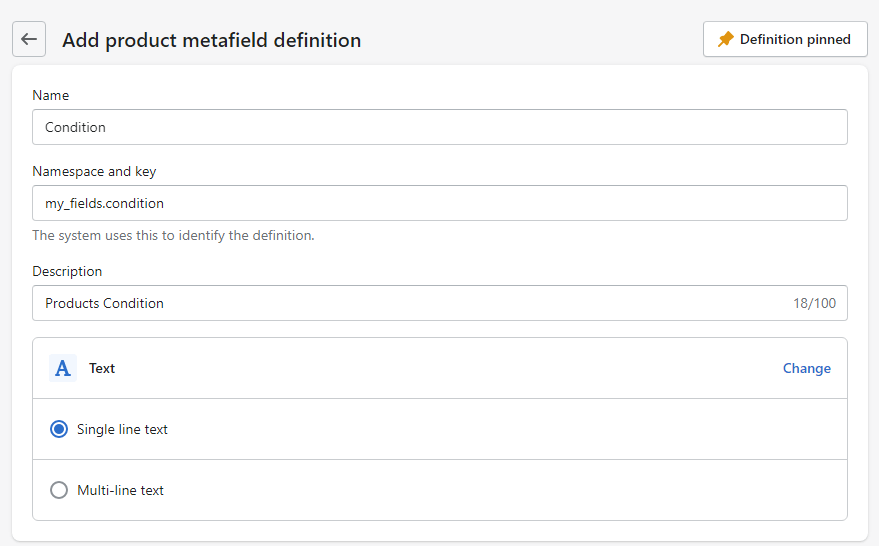Click the 18/100 character counter
The height and width of the screenshot is (546, 879).
coord(814,303)
